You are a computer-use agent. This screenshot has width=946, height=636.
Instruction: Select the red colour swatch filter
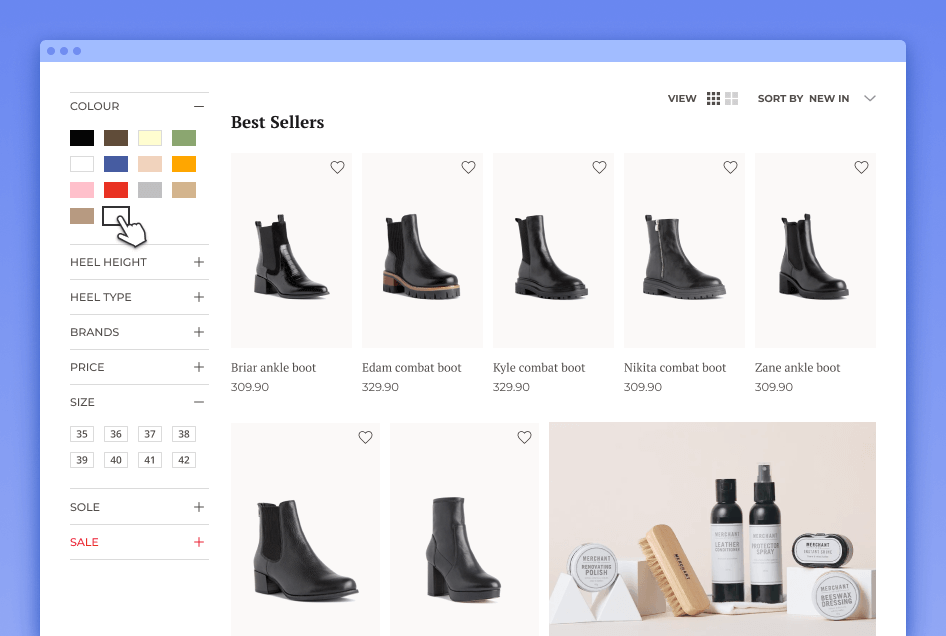(x=116, y=189)
